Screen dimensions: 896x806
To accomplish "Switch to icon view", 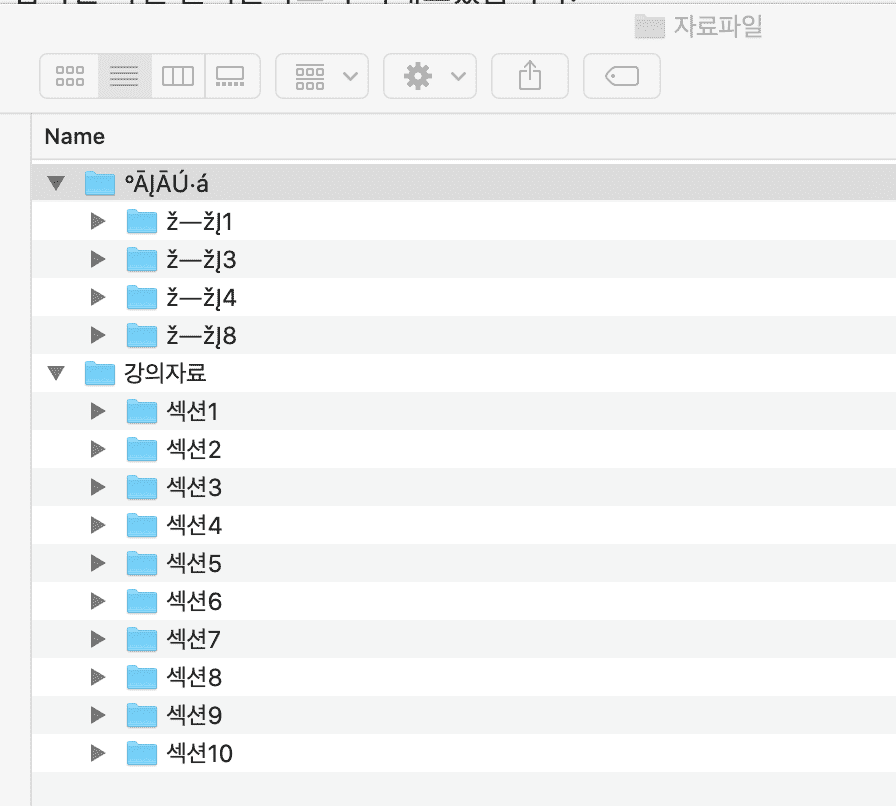I will 70,76.
